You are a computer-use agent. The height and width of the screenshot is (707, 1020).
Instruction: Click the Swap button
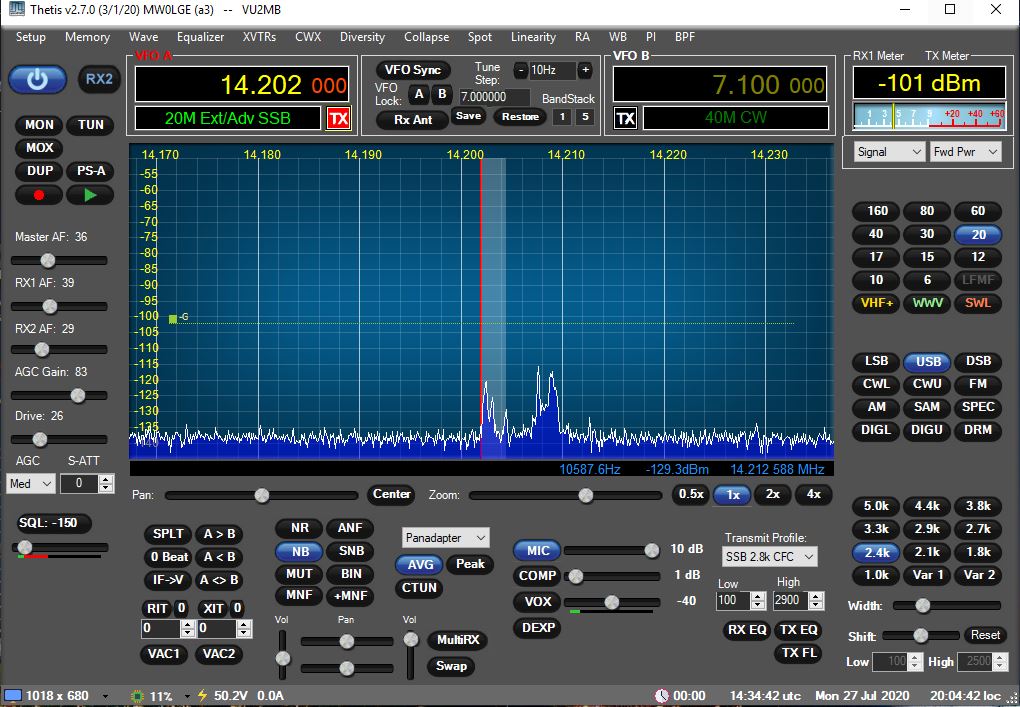click(451, 666)
